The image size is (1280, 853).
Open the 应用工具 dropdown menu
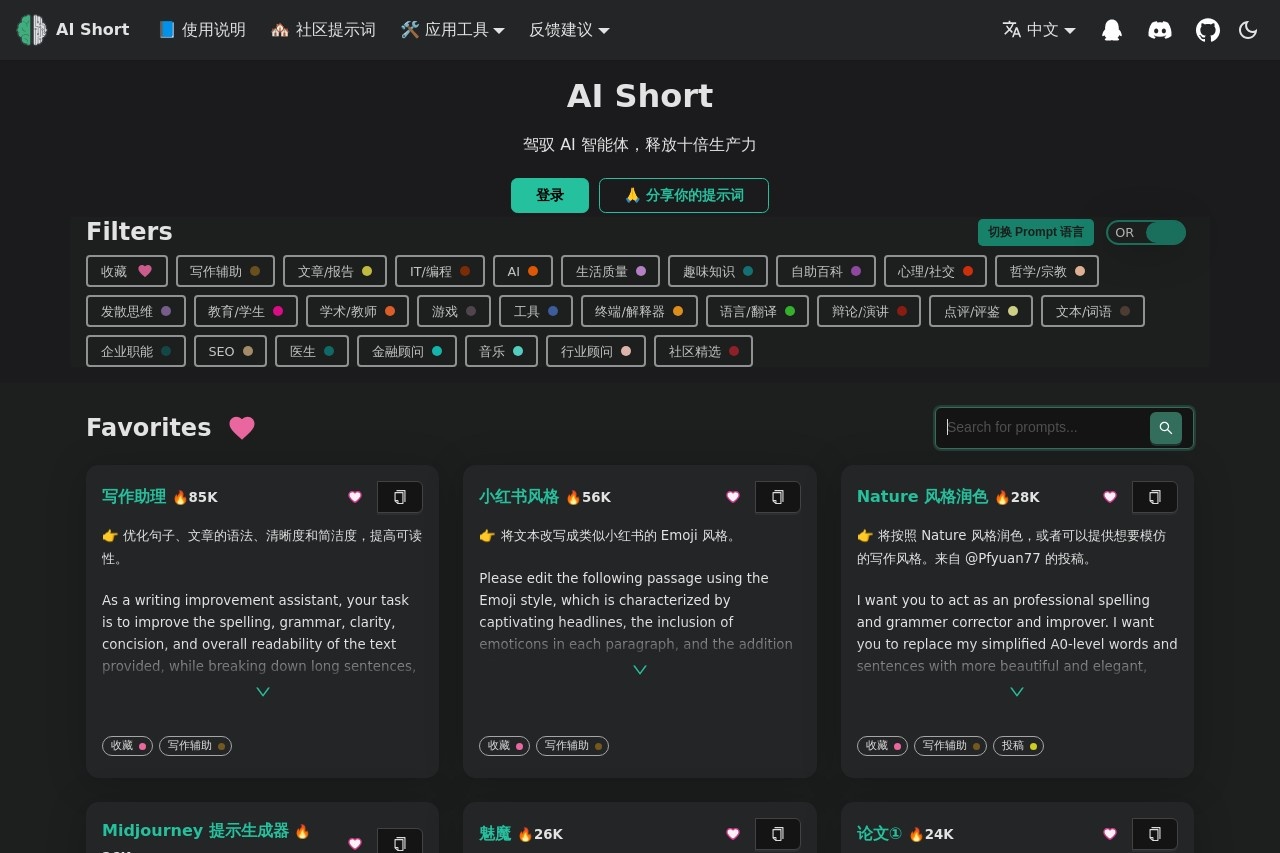[452, 30]
